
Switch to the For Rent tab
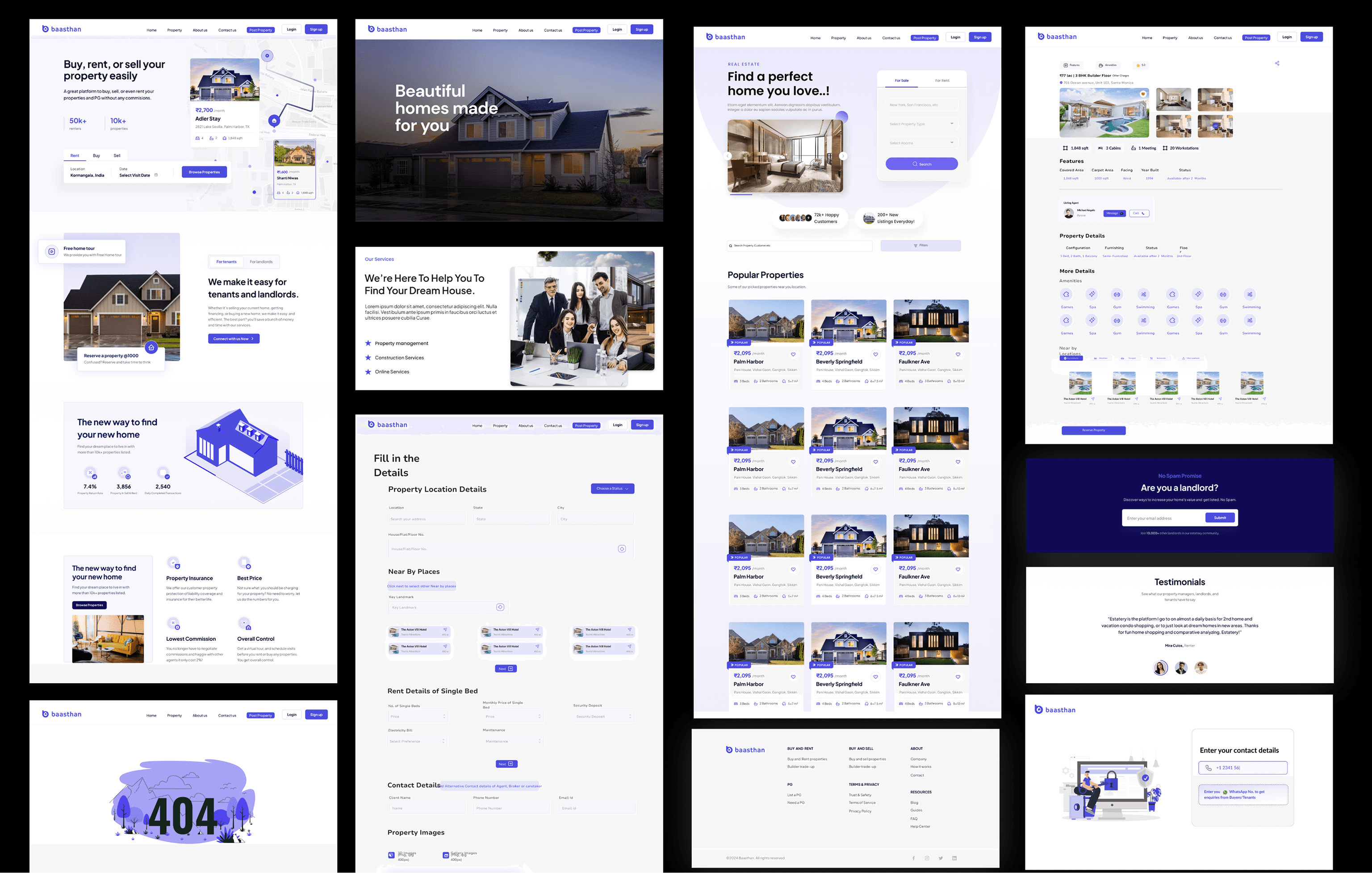(942, 80)
